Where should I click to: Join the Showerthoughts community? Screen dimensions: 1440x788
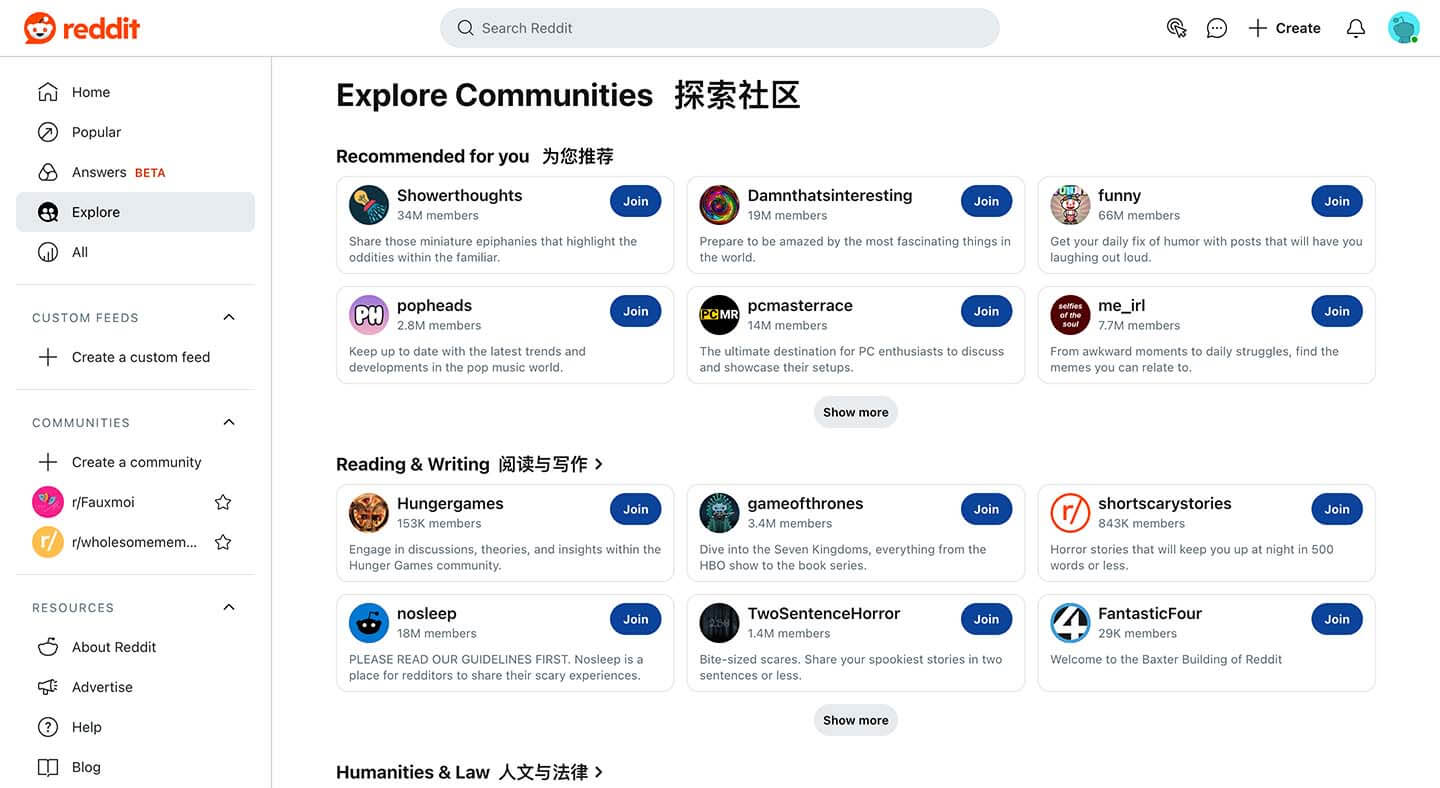(x=636, y=201)
